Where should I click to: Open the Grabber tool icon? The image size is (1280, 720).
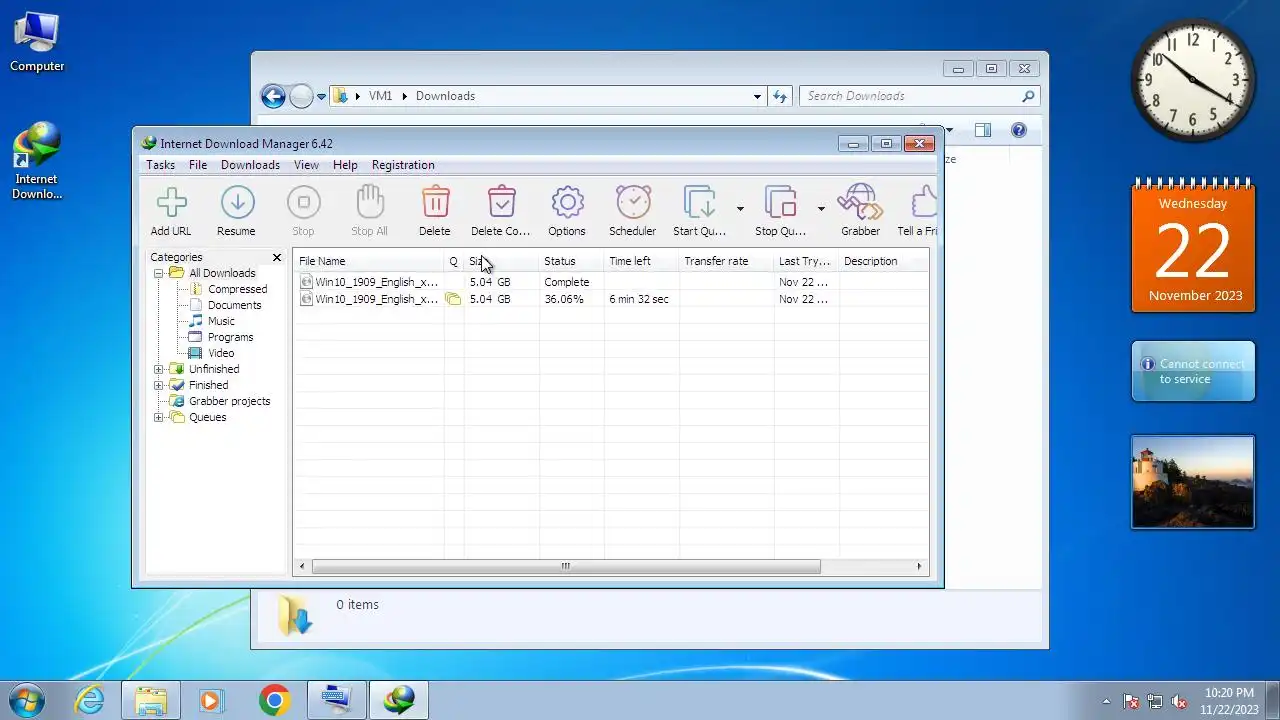tap(860, 203)
